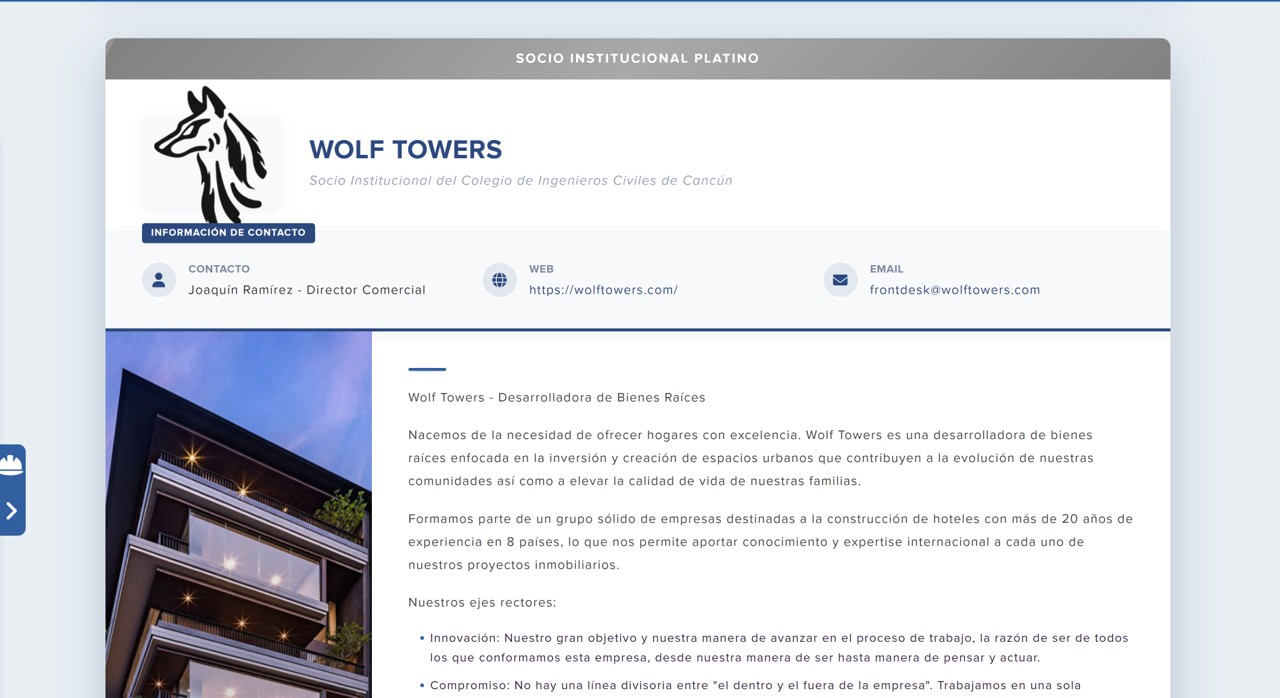
Task: Click the mail icon circle near Email
Action: click(839, 279)
